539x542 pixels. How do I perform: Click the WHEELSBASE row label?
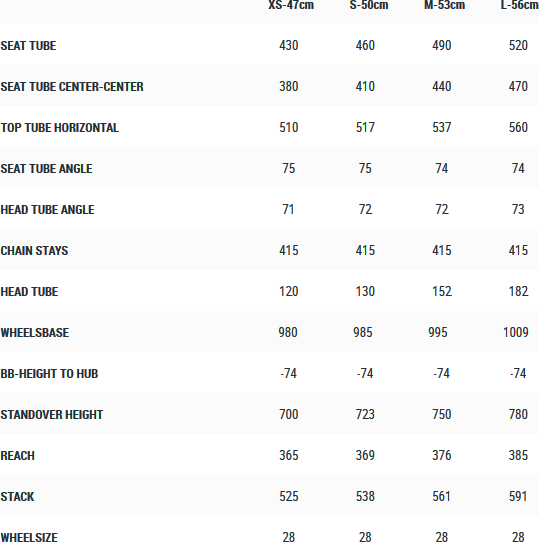(35, 333)
